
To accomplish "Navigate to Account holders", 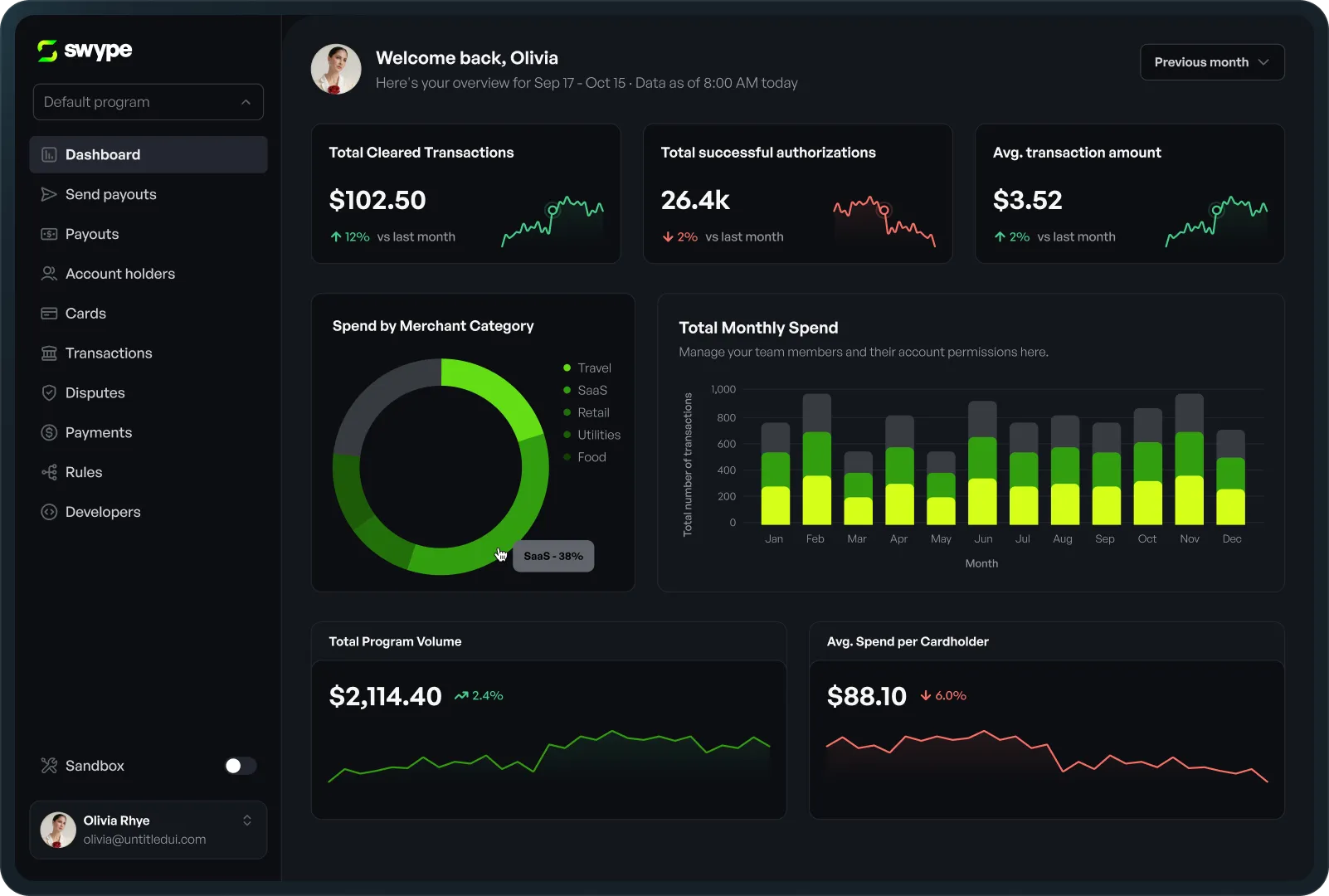I will [148, 274].
